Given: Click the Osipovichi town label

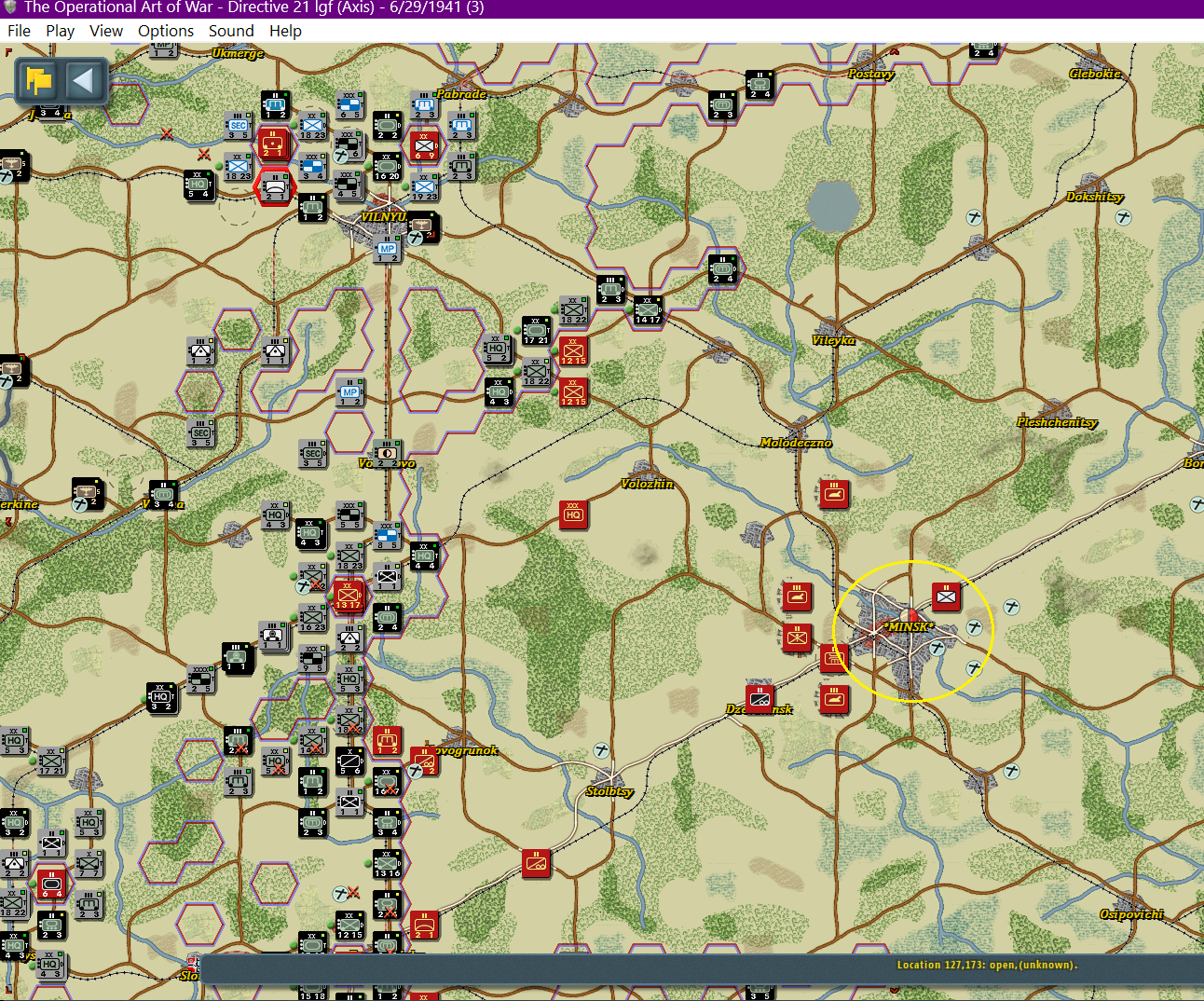Looking at the screenshot, I should point(1131,914).
